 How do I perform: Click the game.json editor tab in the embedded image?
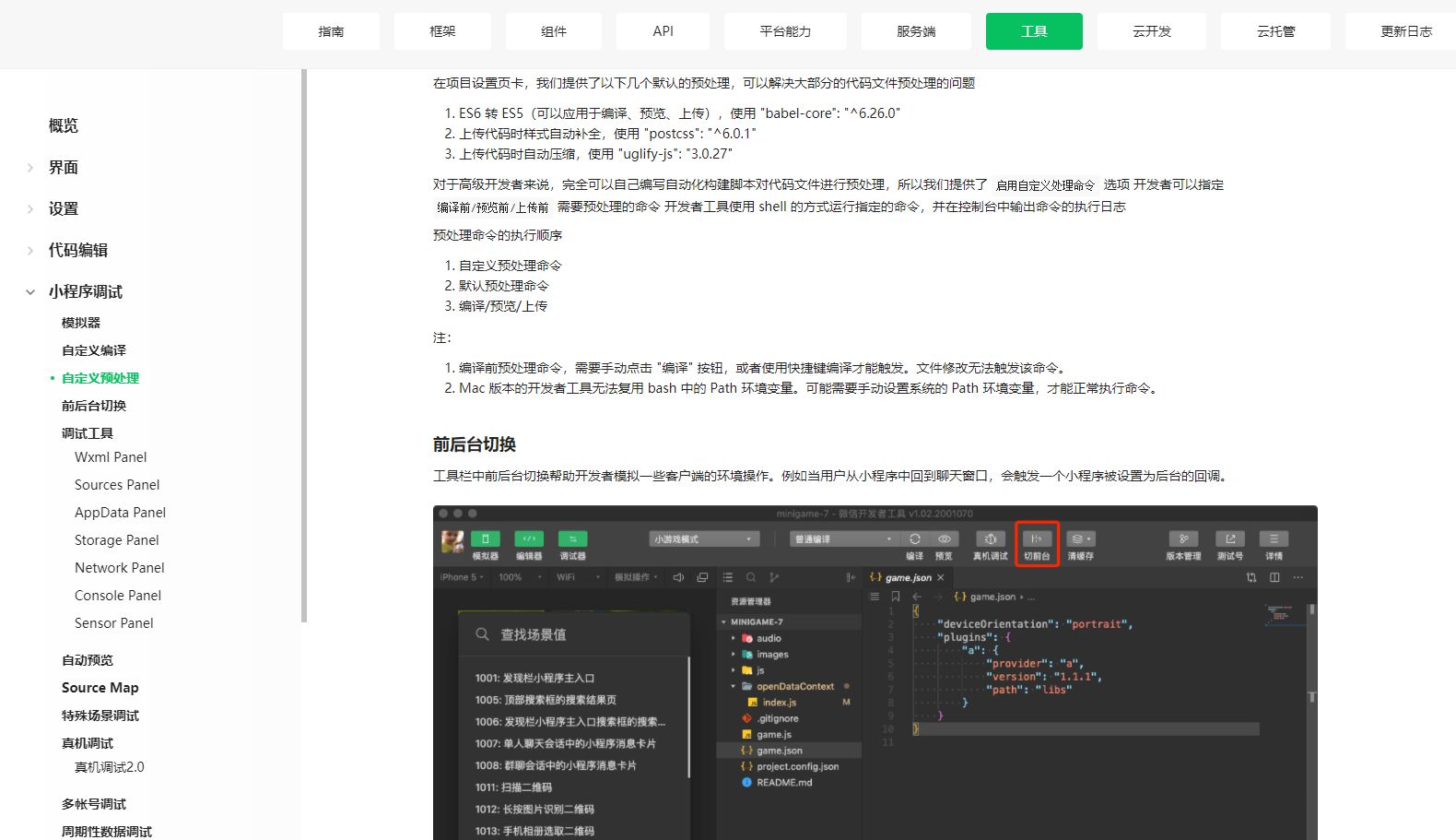907,578
